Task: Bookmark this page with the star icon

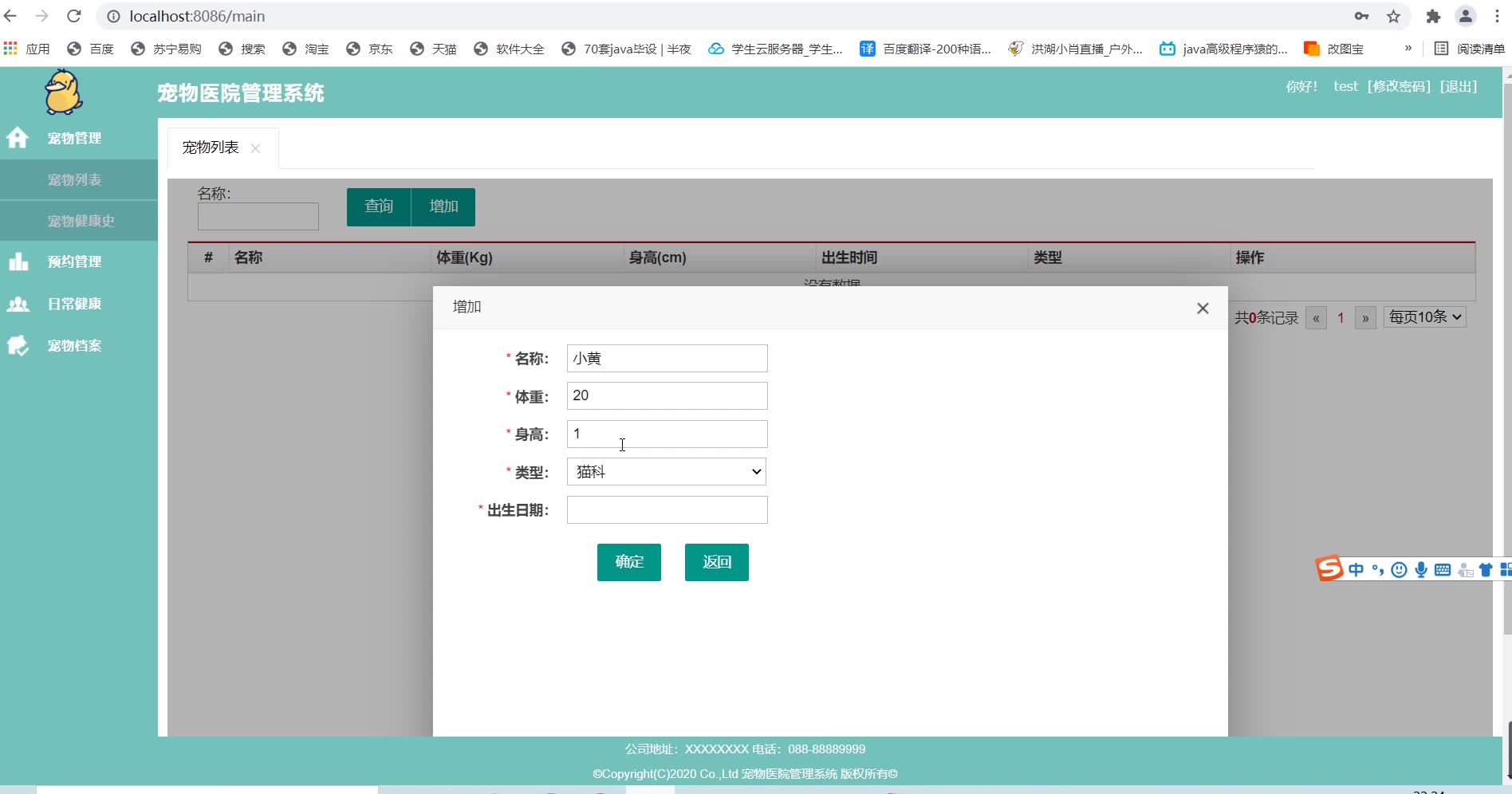Action: [1393, 16]
